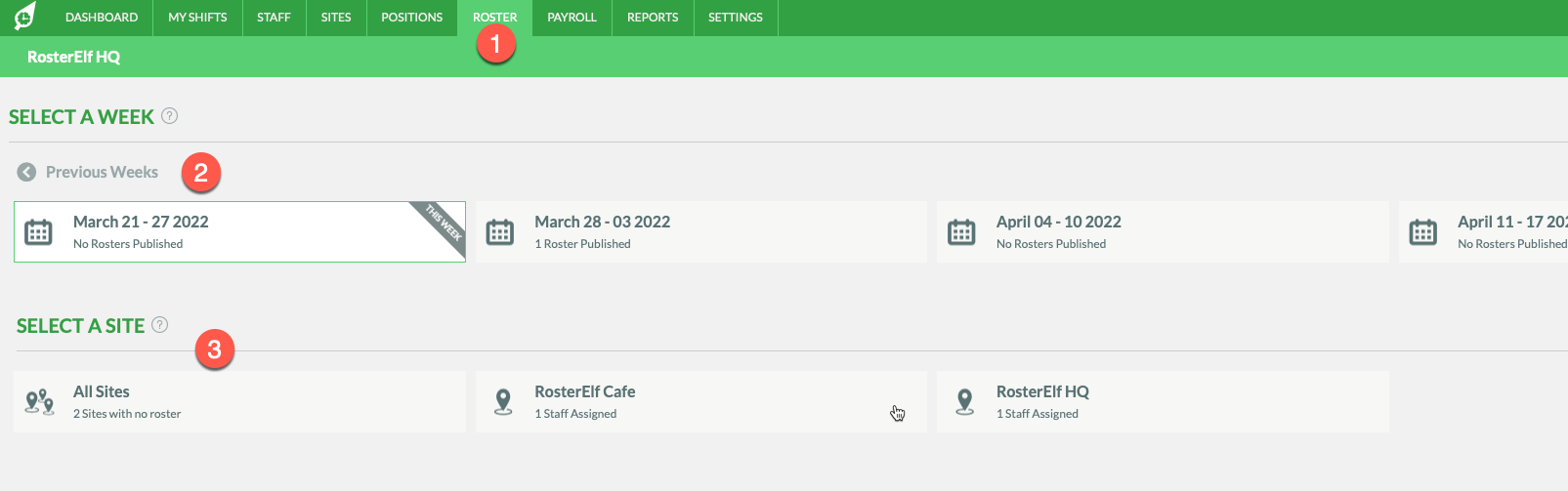The image size is (1568, 491).
Task: Click the Previous Weeks back arrow icon
Action: click(x=26, y=172)
